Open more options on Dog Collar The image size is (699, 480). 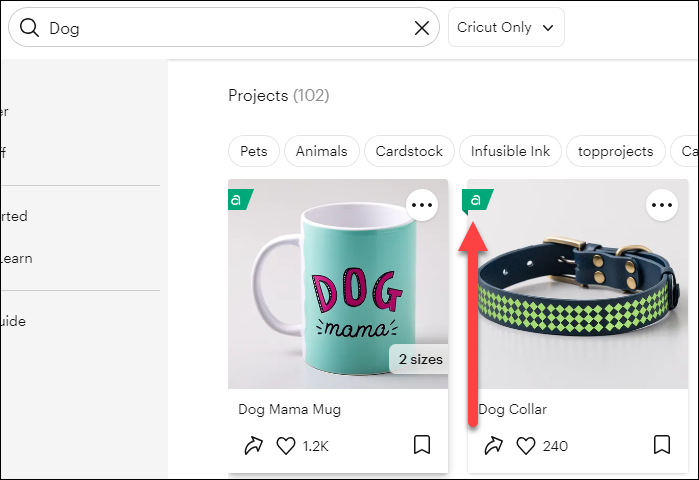[661, 205]
